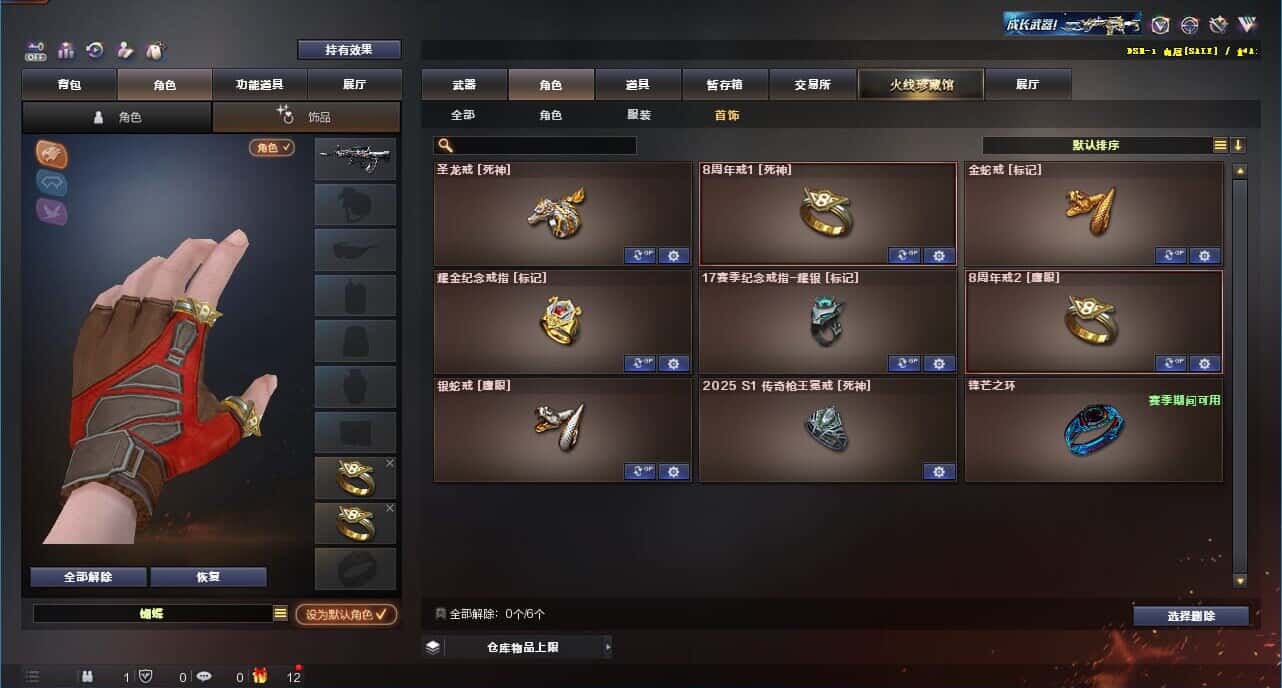Viewport: 1282px width, 688px height.
Task: Expand the 仓库物品上限 arrow
Action: point(607,647)
